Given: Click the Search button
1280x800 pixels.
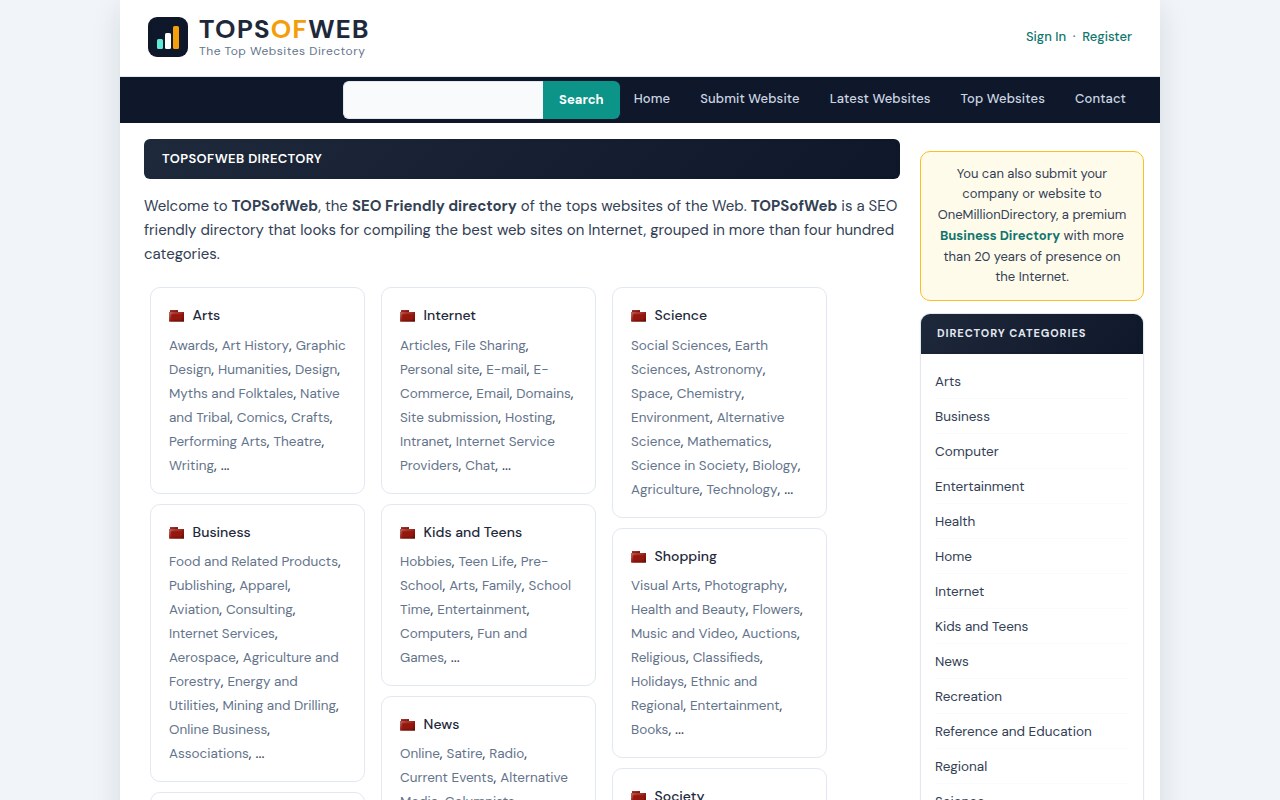Looking at the screenshot, I should [581, 100].
